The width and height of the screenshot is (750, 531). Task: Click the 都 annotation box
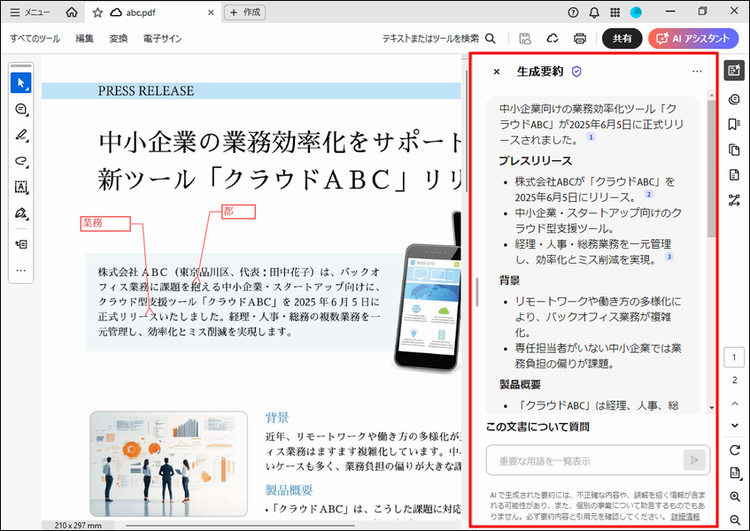pos(238,212)
